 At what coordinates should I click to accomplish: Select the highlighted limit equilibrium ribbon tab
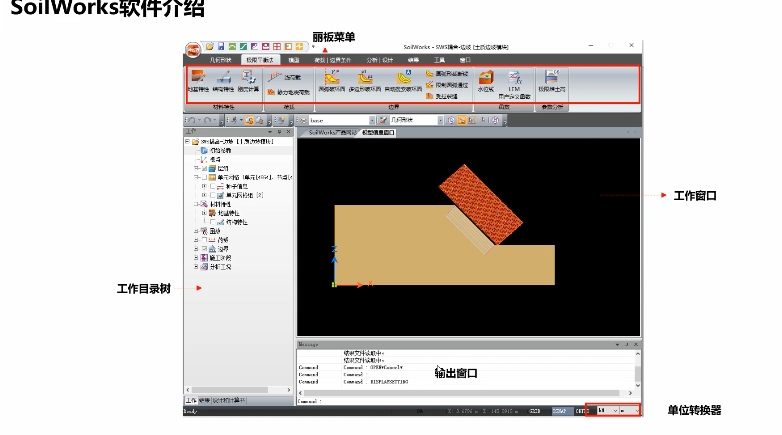pos(260,60)
